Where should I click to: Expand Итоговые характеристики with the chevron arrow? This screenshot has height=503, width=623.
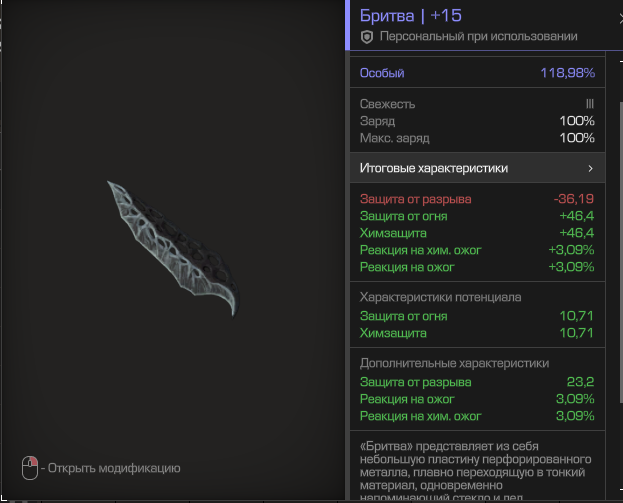point(590,168)
